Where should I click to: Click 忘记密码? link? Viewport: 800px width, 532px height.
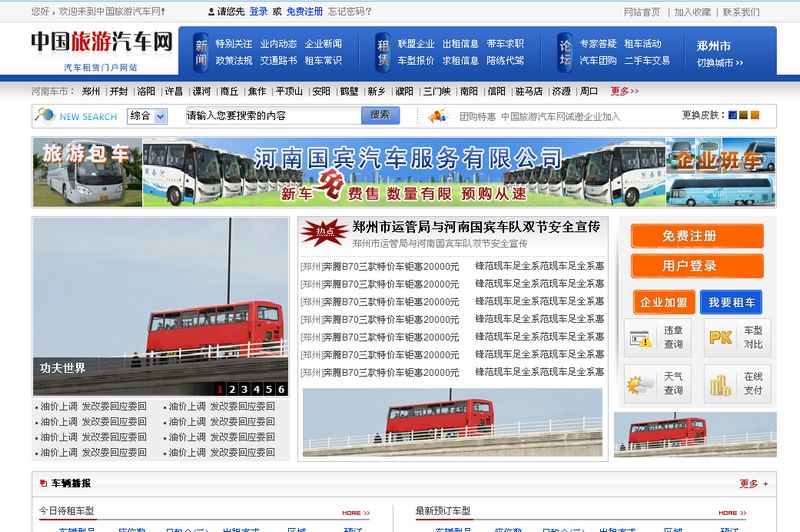pos(349,12)
